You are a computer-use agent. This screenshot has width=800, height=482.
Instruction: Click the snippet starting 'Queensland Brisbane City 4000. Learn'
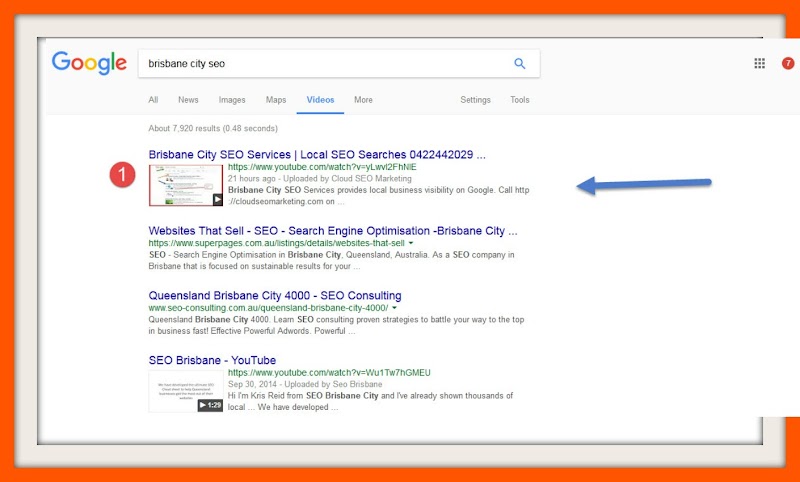pos(336,325)
